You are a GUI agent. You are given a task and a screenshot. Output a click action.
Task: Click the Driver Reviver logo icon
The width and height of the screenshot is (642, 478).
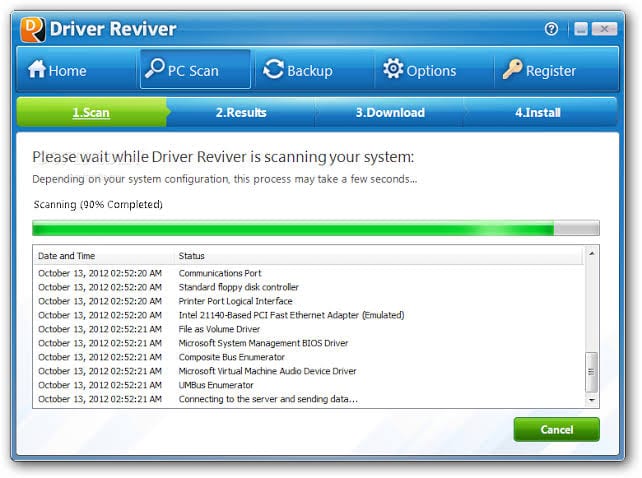[x=32, y=29]
